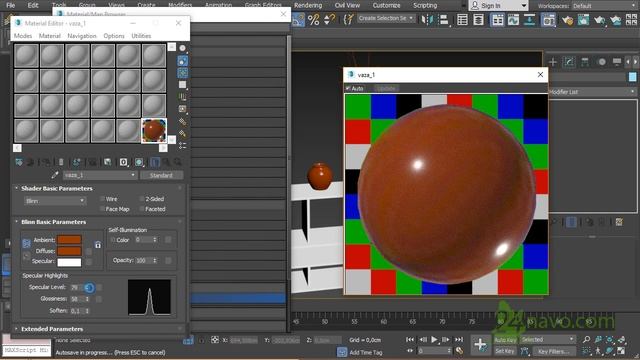Toggle Auto checkbox in vaza_1 preview window
Image resolution: width=640 pixels, height=360 pixels.
click(x=348, y=88)
